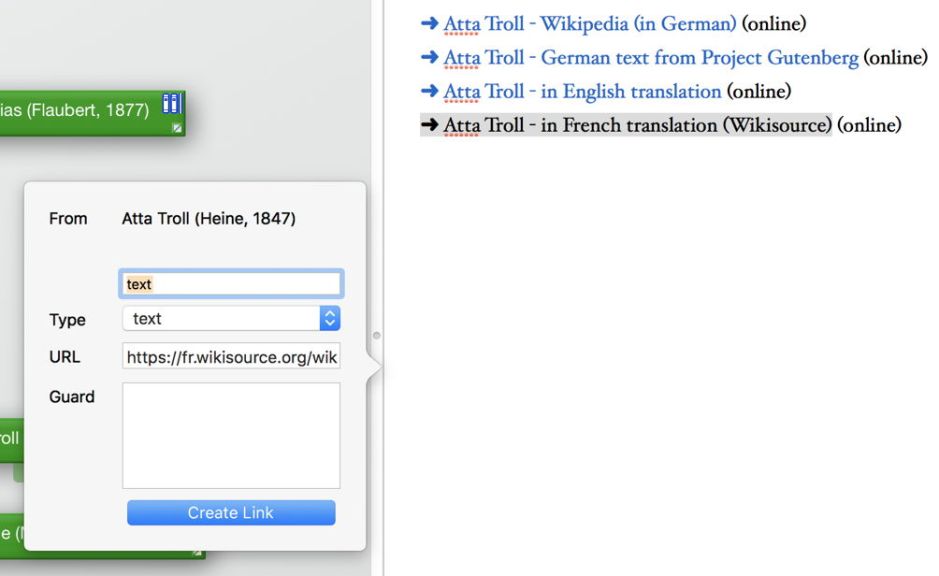Image resolution: width=939 pixels, height=576 pixels.
Task: Select the green note ending in "roll"
Action: pos(9,439)
